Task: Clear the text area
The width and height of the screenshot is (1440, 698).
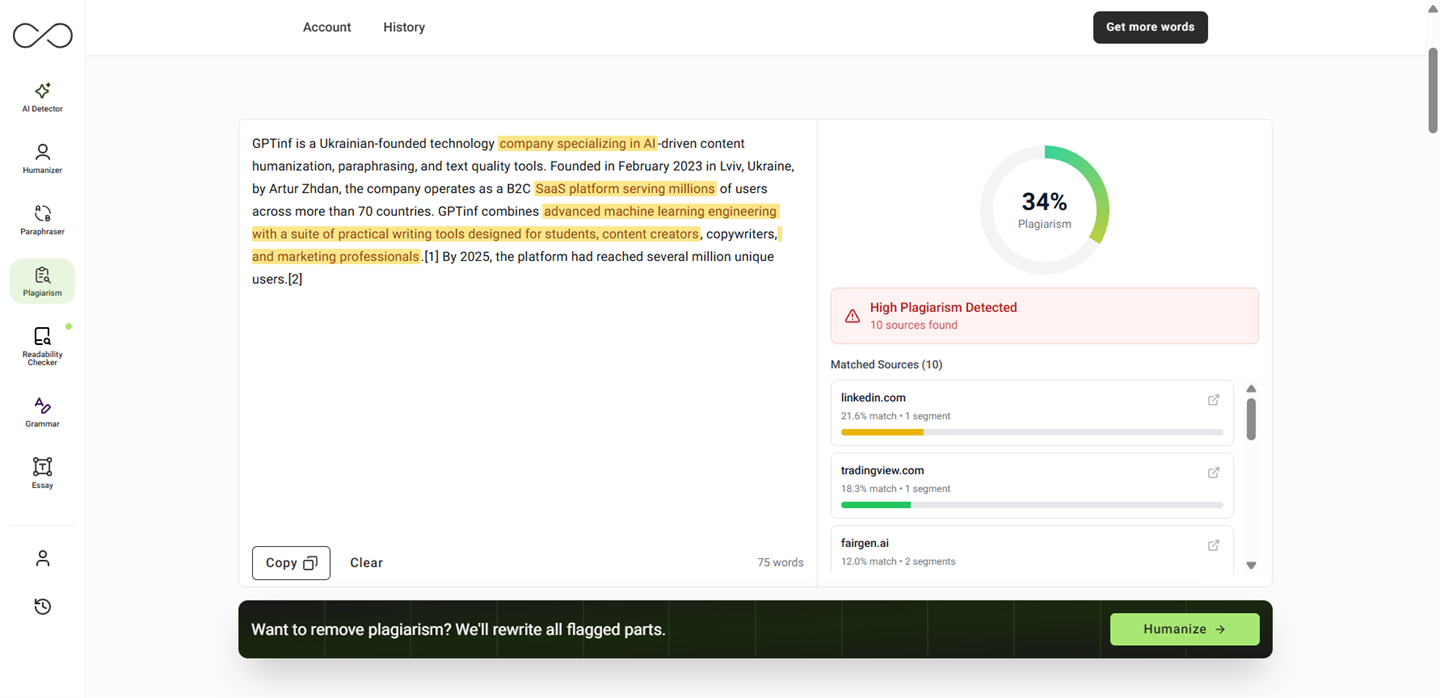Action: [x=366, y=563]
